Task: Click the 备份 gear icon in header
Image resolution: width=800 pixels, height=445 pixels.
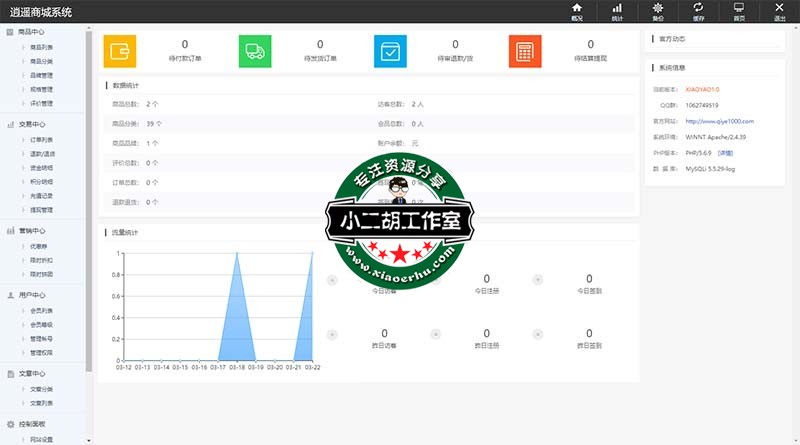Action: 657,11
